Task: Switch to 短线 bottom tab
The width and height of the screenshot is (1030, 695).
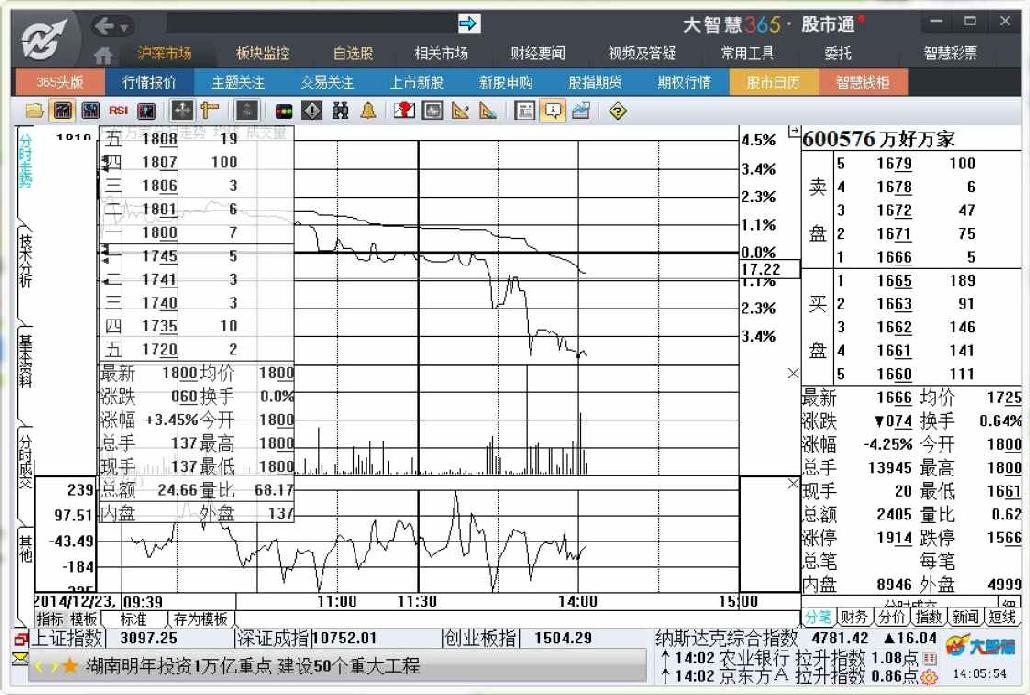Action: [1002, 617]
